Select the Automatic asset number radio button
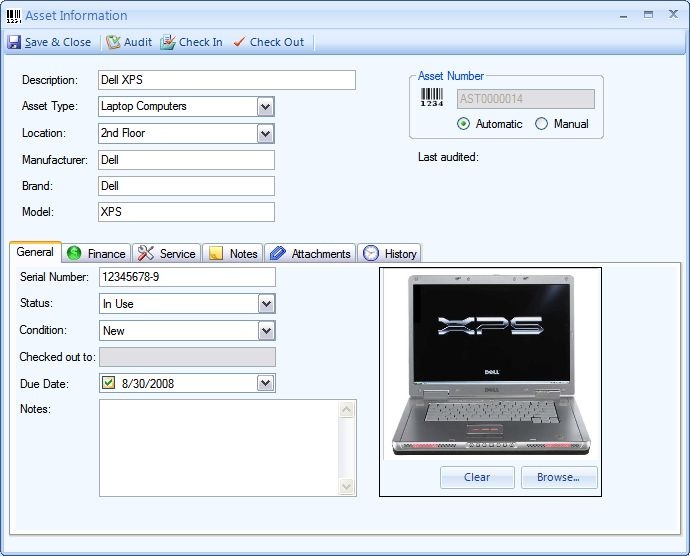The height and width of the screenshot is (556, 690). (463, 124)
